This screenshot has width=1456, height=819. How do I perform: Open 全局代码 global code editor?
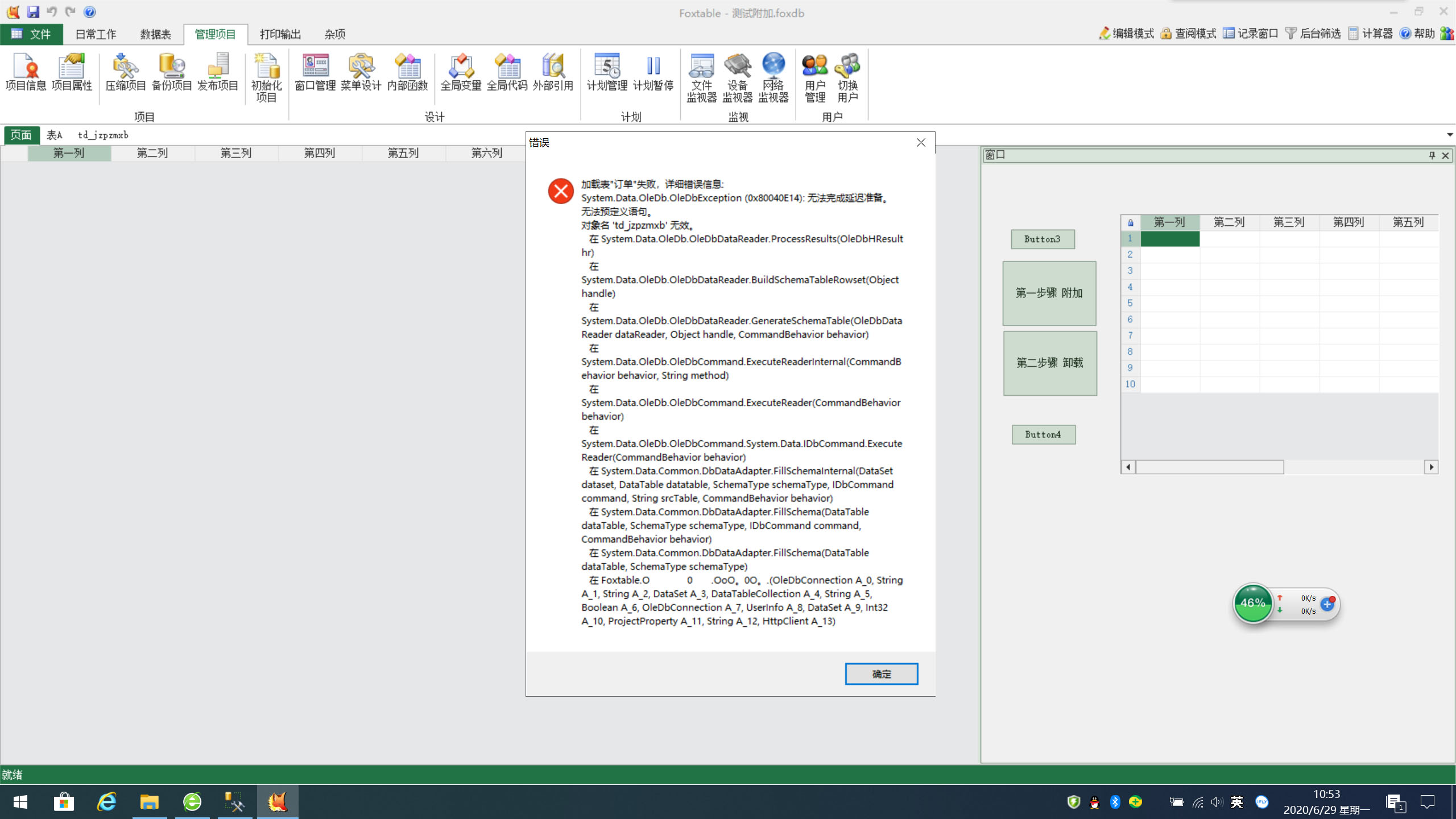(507, 73)
